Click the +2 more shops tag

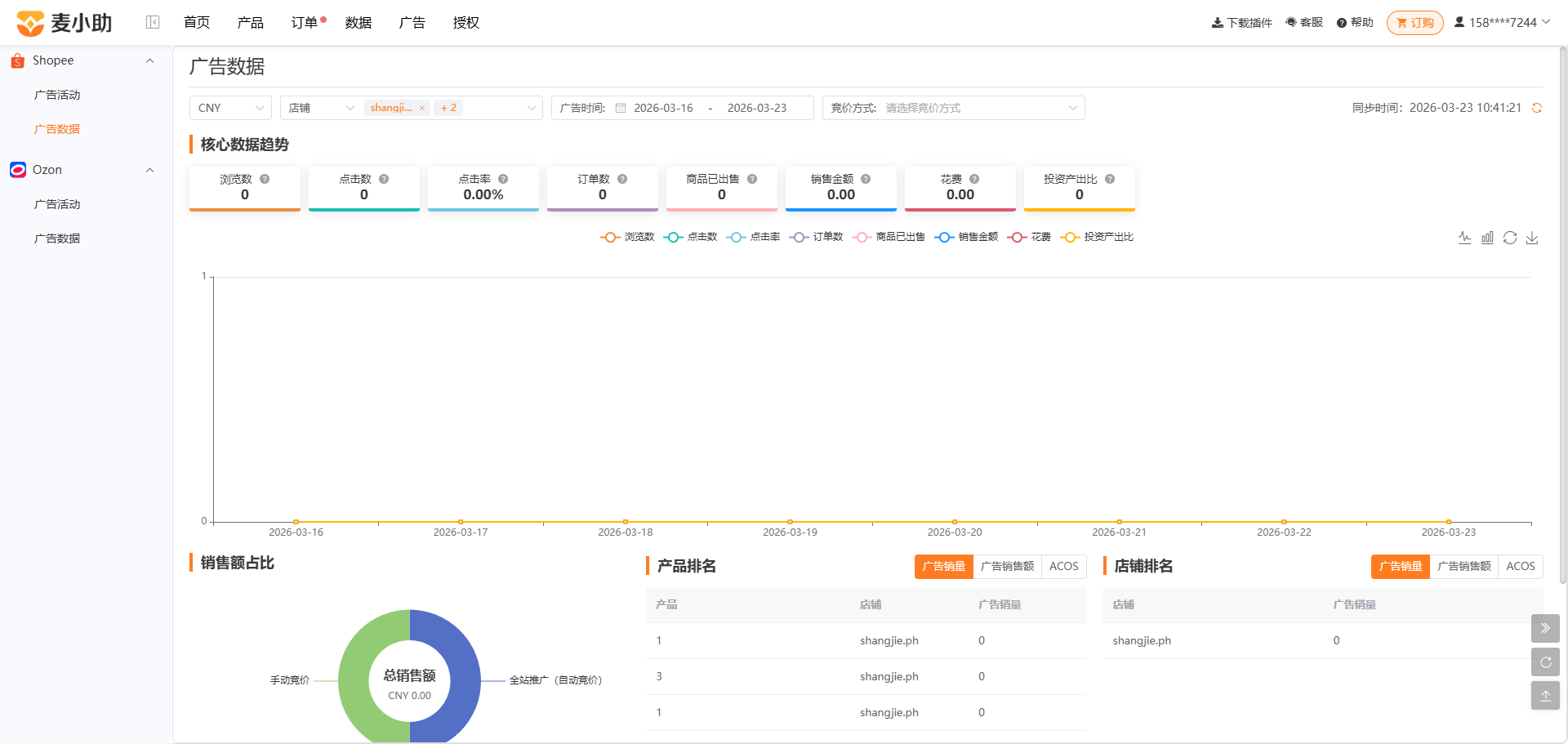click(x=448, y=108)
